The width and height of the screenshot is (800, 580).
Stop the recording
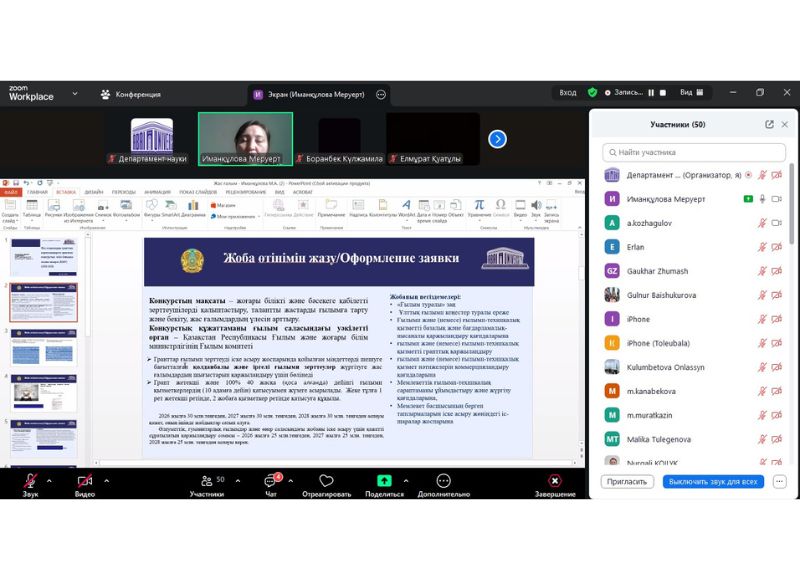point(662,93)
